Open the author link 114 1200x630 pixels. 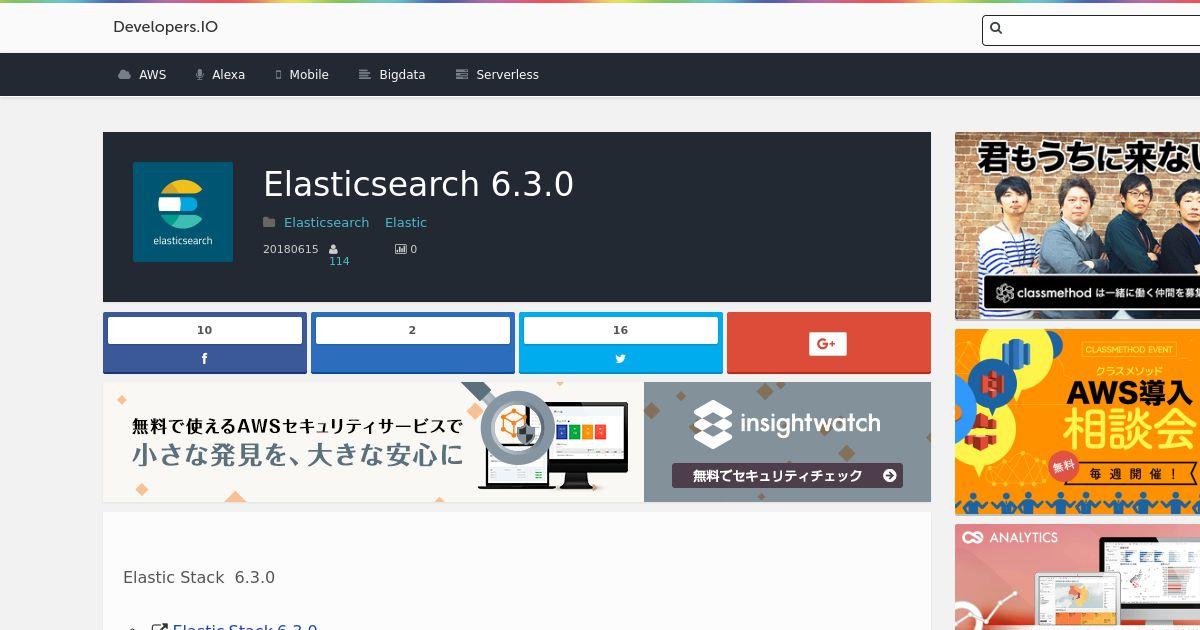tap(339, 261)
